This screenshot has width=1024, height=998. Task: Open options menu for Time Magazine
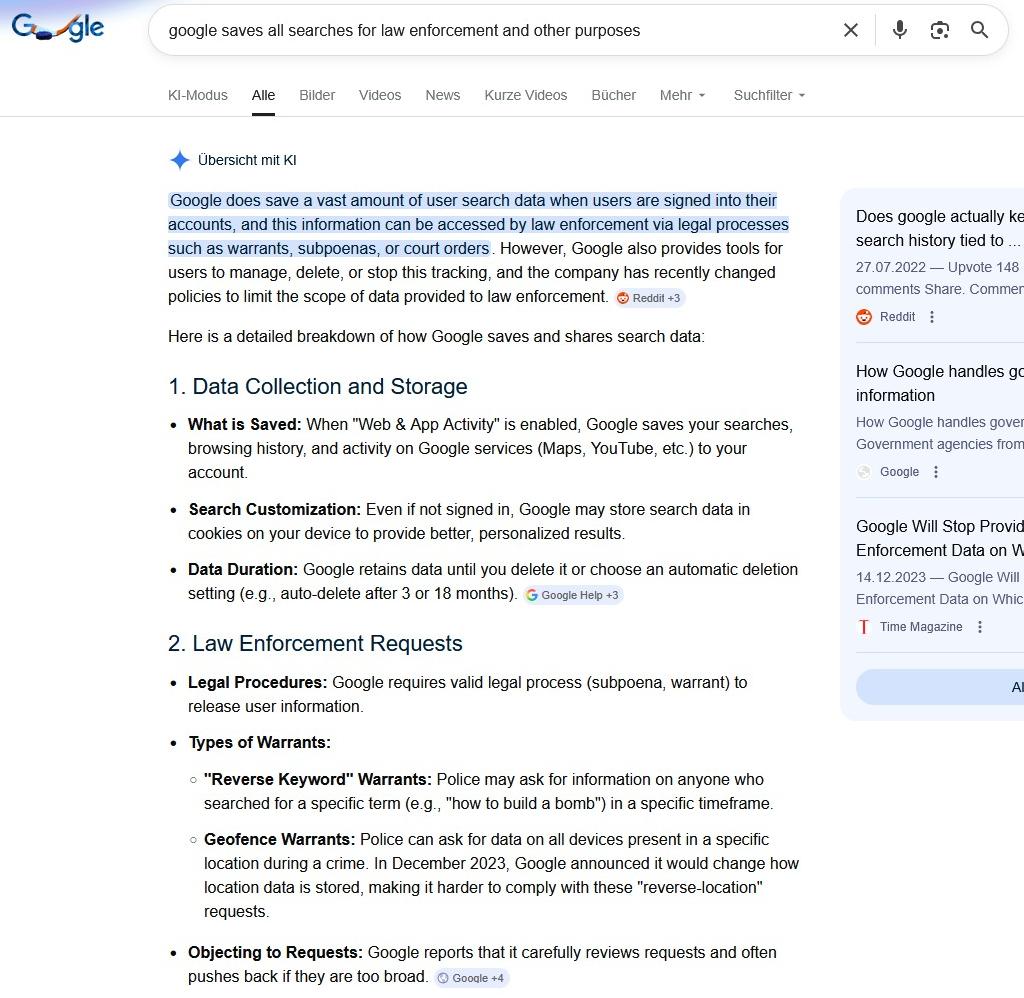click(980, 627)
